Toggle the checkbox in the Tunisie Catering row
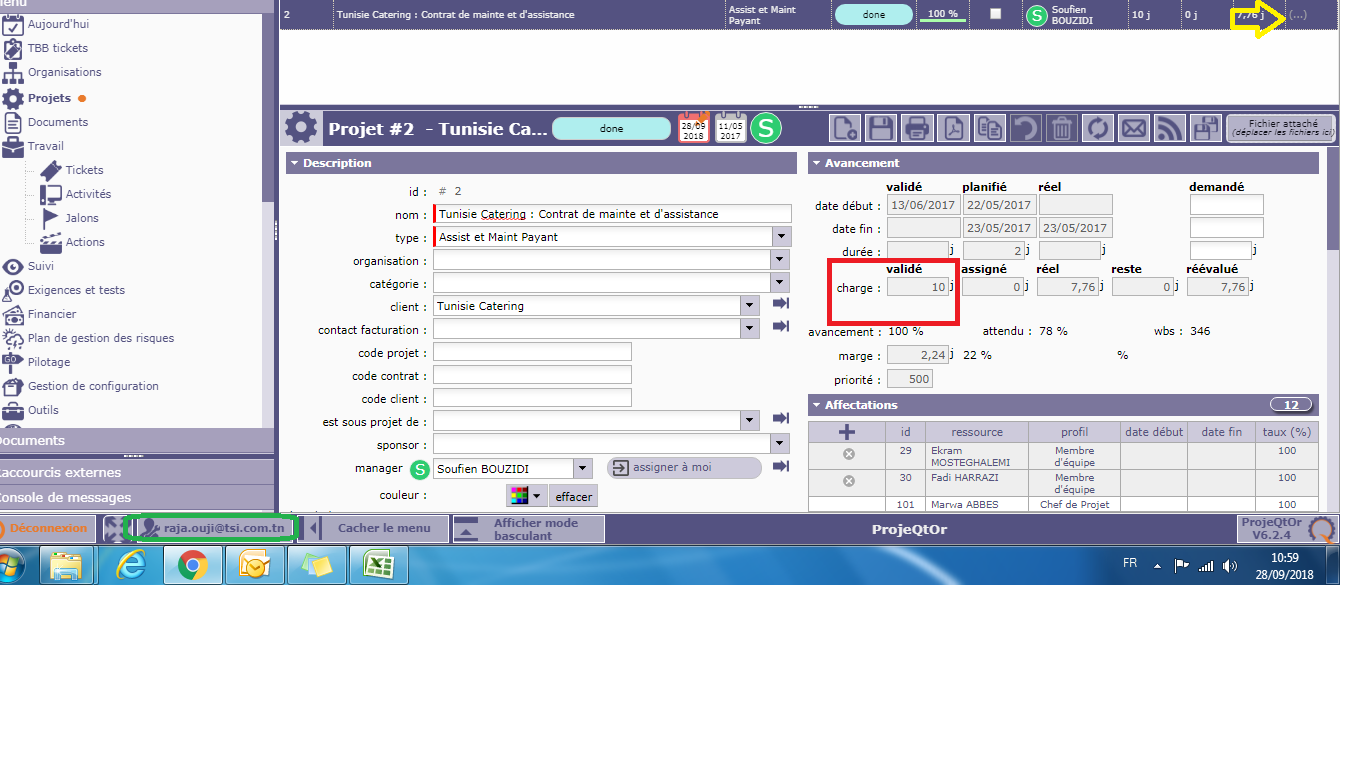Screen dimensions: 1360x768 pos(994,14)
